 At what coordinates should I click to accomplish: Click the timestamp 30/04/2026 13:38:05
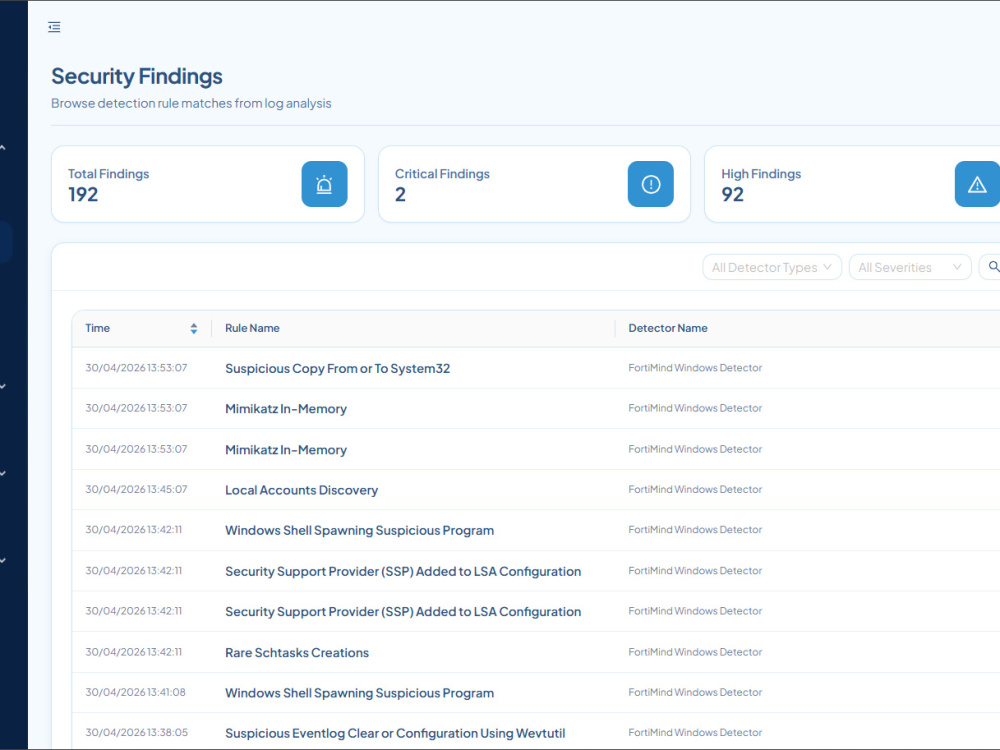tap(136, 732)
